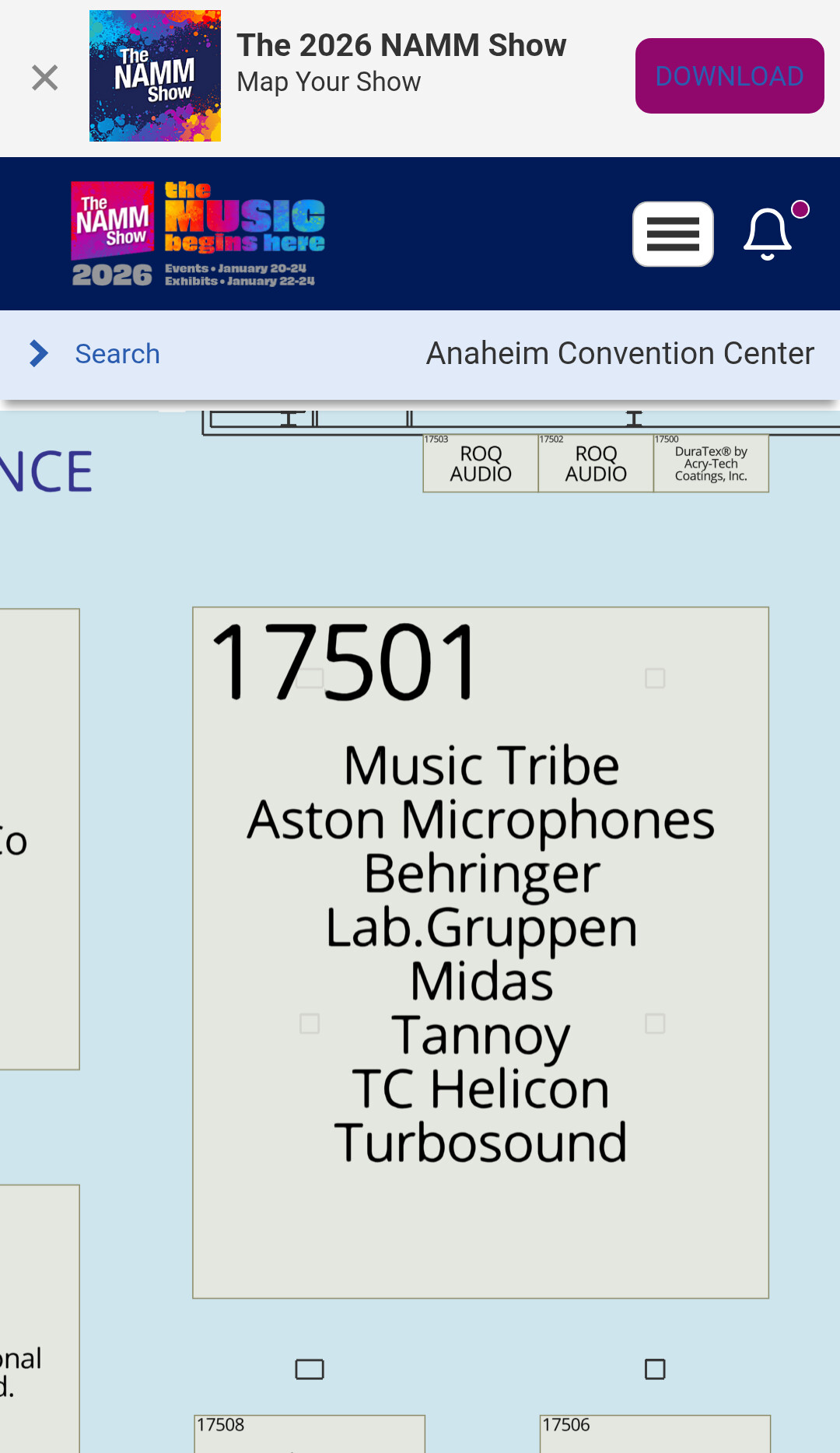Open Music Tribe booth 17501
Screen dimensions: 840x1453
[481, 952]
